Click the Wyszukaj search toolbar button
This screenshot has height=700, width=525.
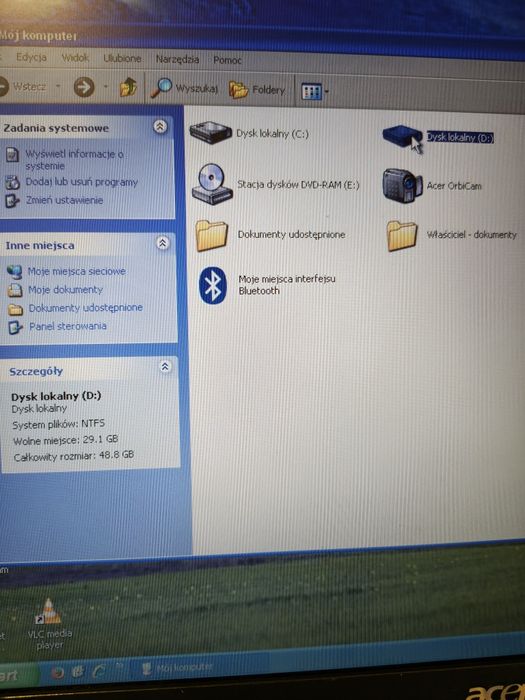(x=184, y=88)
